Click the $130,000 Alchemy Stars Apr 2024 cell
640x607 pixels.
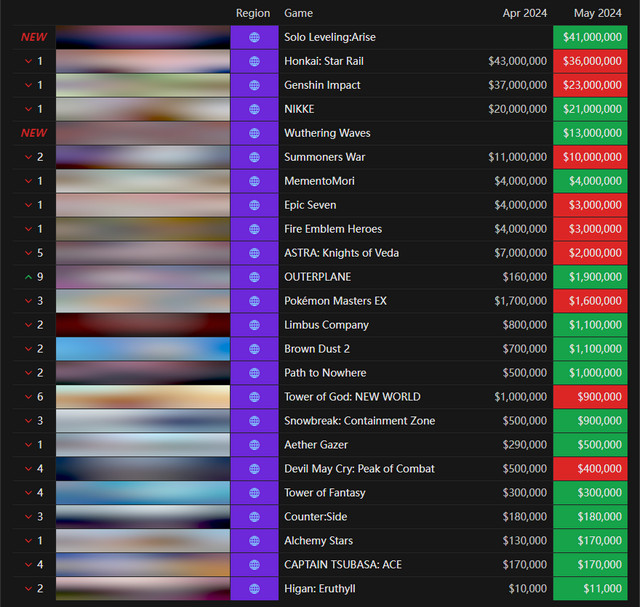tap(524, 541)
